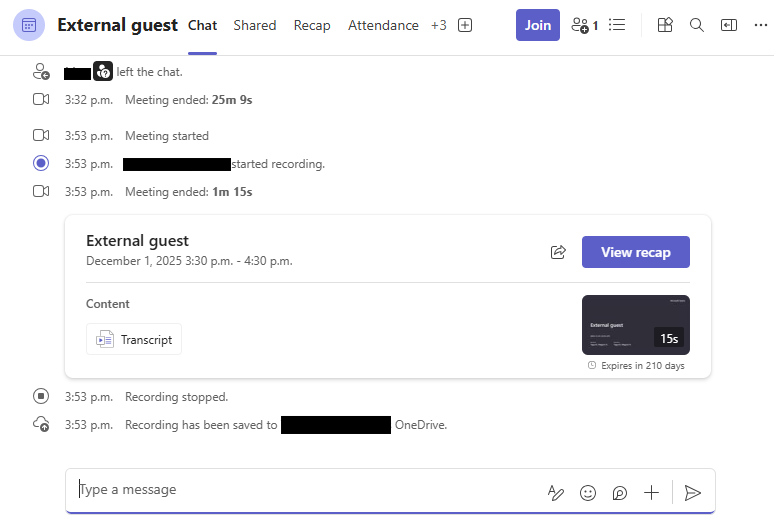Open the apps icon in header
This screenshot has height=531, width=774.
click(665, 25)
